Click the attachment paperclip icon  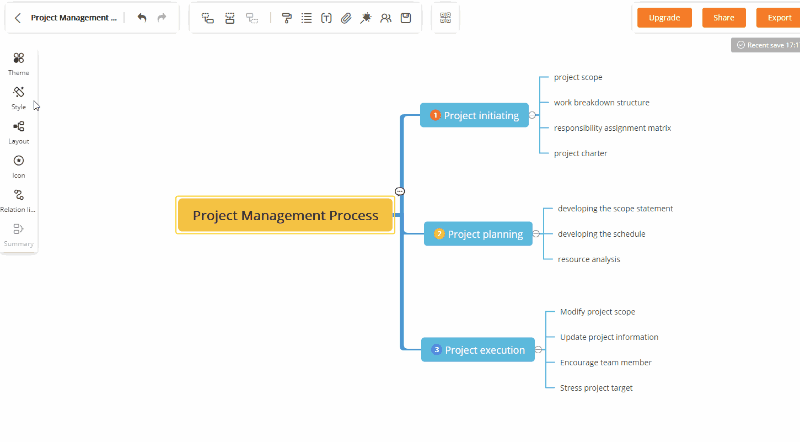(346, 18)
